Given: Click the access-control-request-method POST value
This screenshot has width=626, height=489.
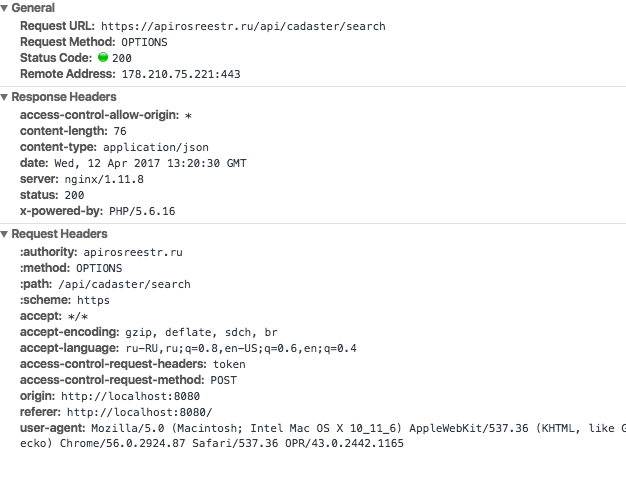Looking at the screenshot, I should click(x=223, y=380).
